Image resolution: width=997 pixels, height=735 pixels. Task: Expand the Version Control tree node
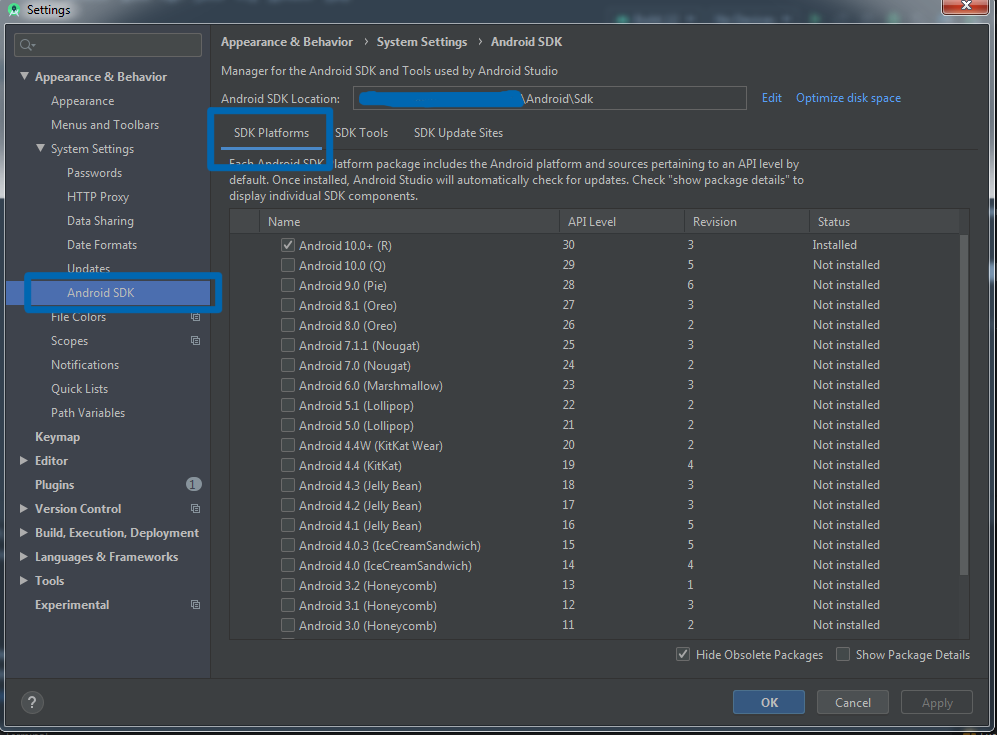[24, 509]
